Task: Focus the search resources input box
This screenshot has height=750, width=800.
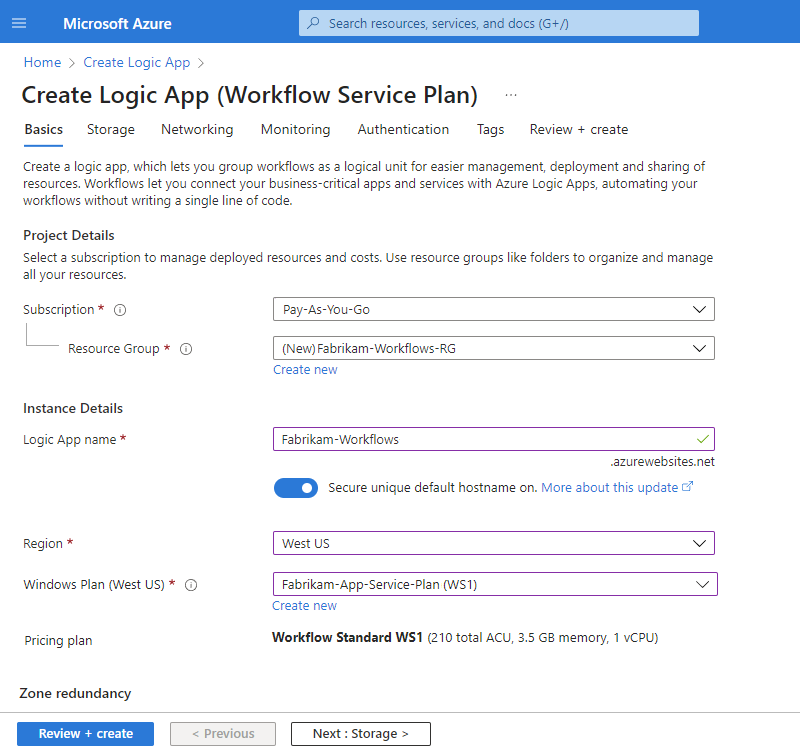Action: [x=498, y=23]
